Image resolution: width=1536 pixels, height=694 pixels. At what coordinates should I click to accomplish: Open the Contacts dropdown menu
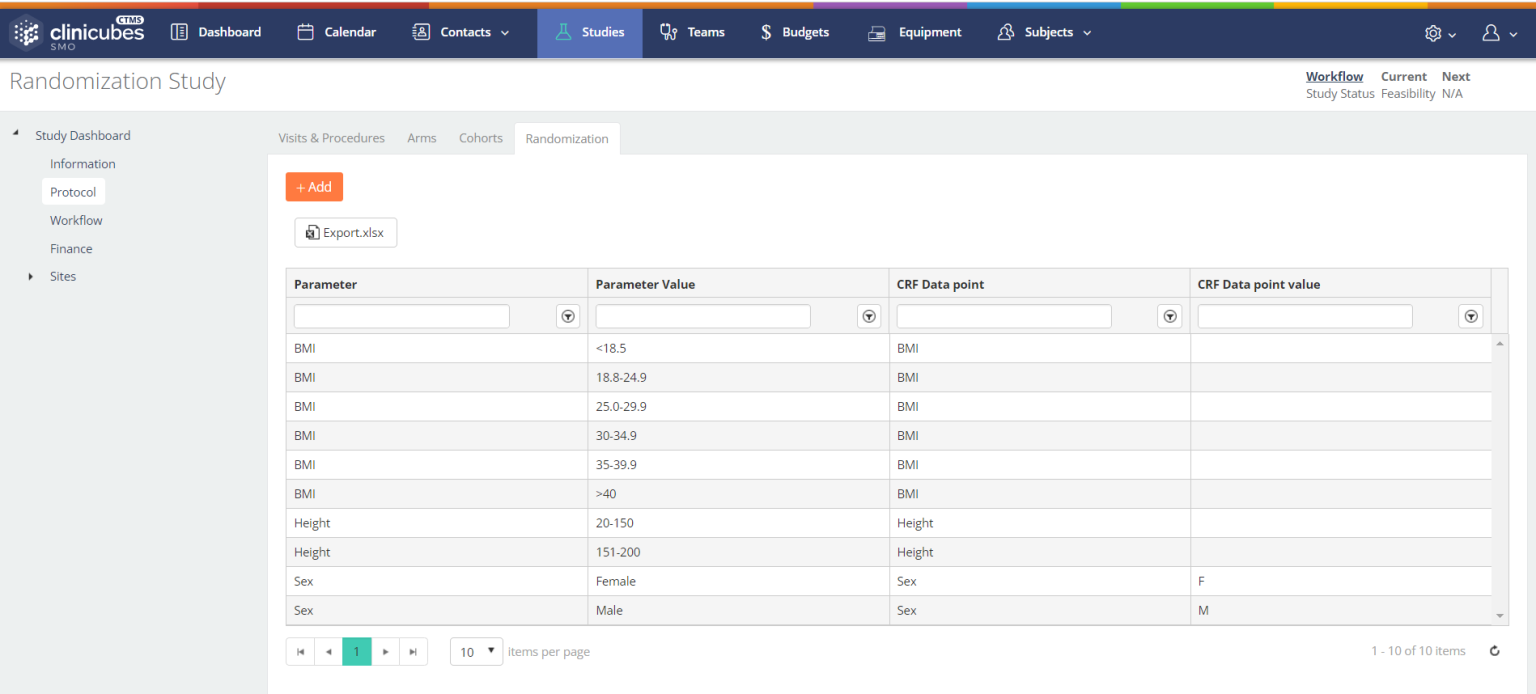(461, 32)
